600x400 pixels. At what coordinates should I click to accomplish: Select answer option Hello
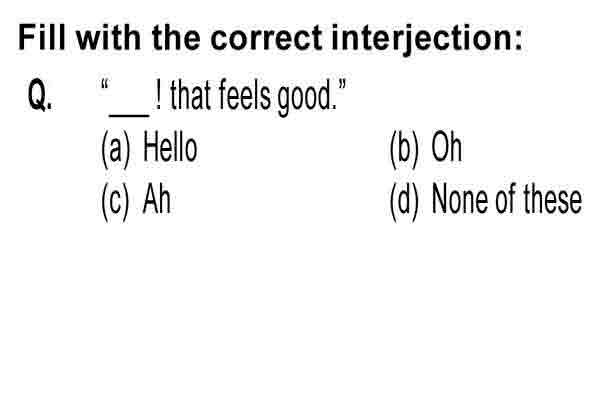[x=170, y=148]
